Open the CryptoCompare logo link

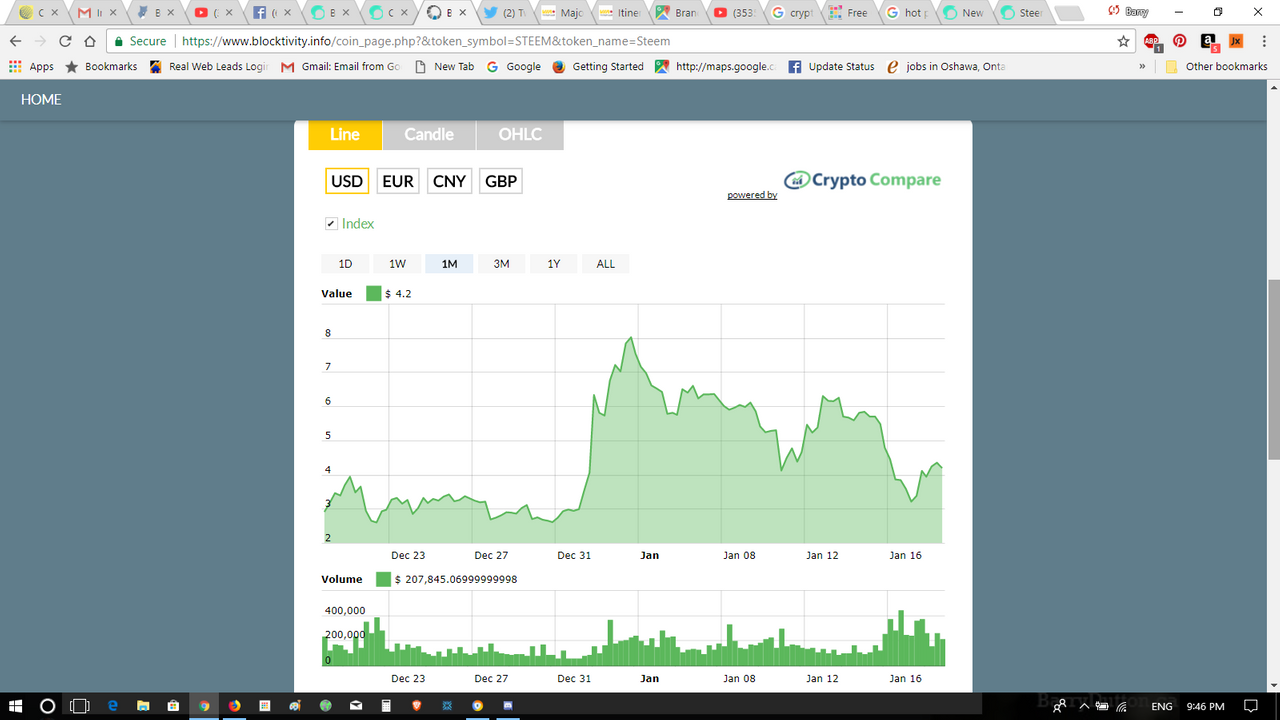863,180
